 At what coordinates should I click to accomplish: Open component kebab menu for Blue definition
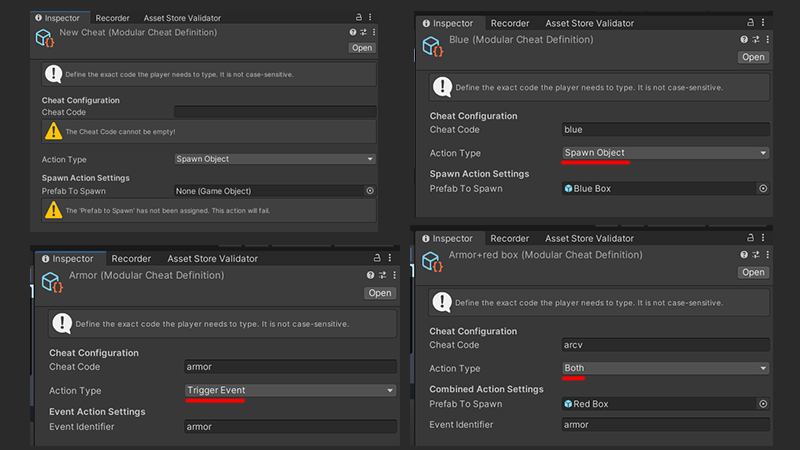(x=767, y=39)
